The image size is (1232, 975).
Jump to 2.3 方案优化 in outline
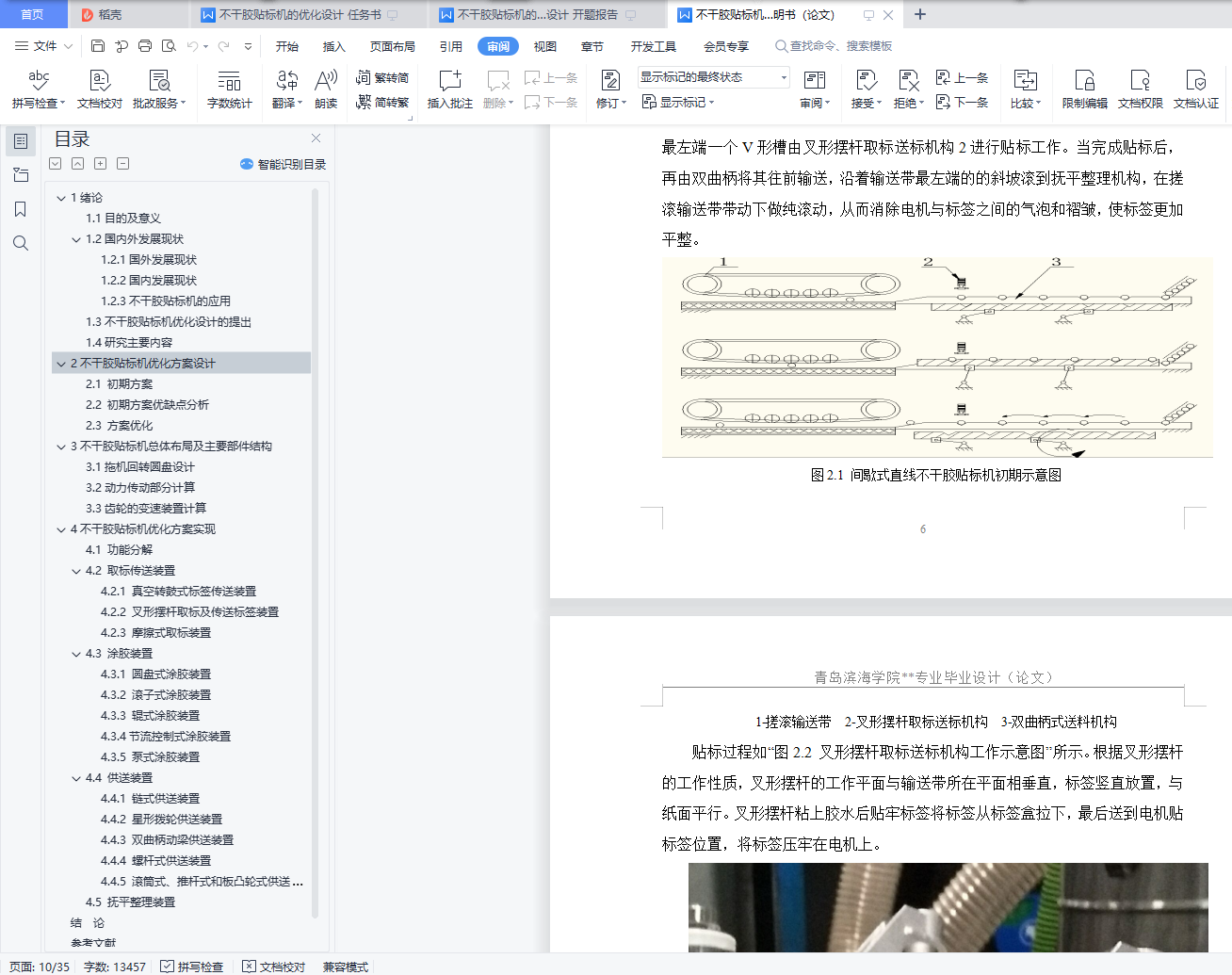(119, 426)
